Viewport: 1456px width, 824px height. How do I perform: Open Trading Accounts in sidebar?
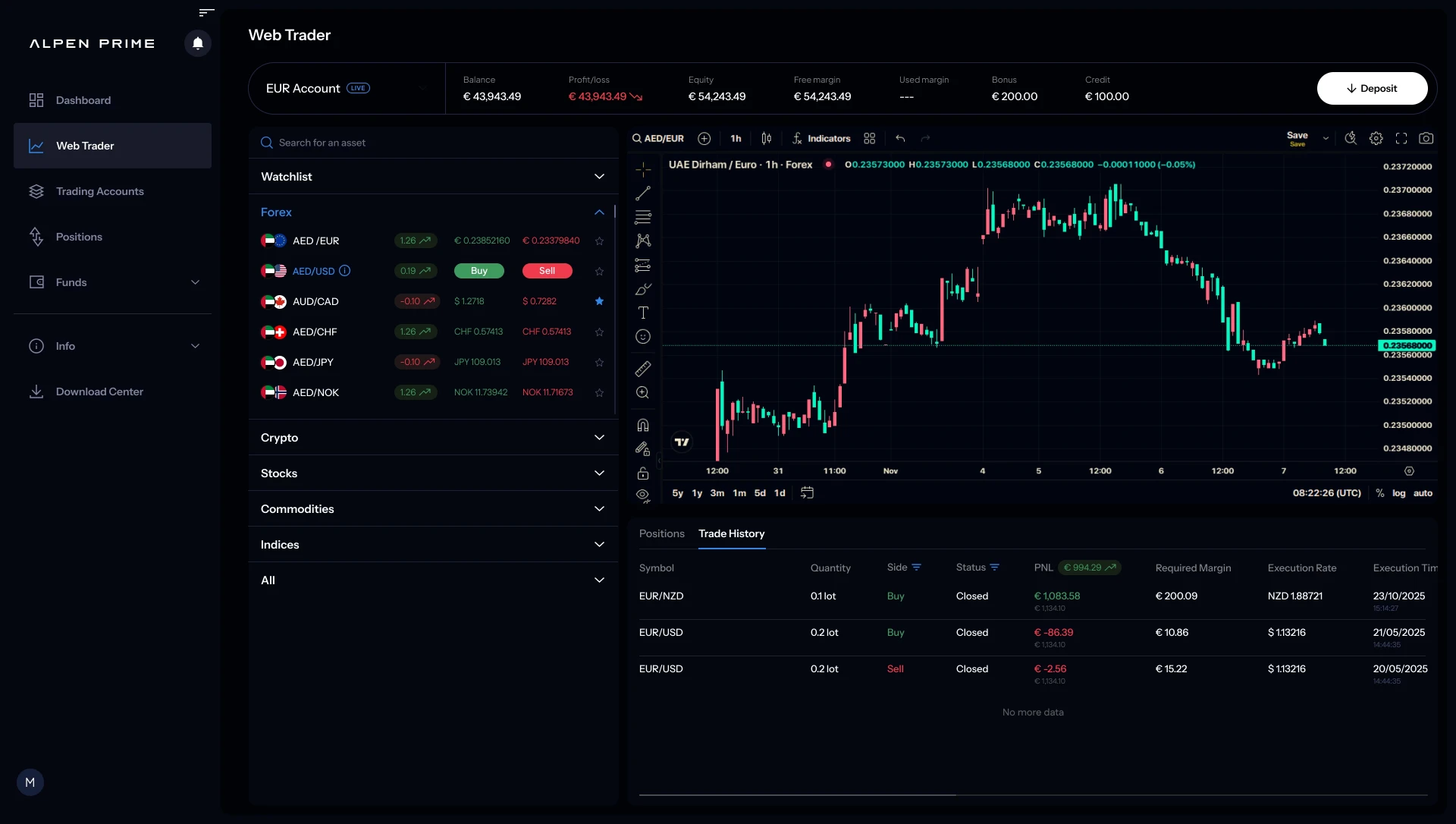click(112, 191)
